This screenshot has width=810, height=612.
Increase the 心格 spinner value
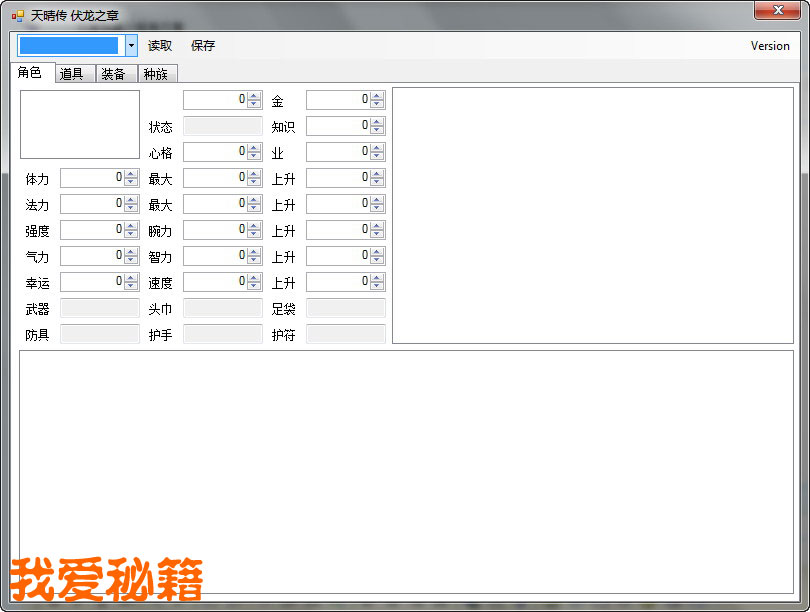pos(254,148)
